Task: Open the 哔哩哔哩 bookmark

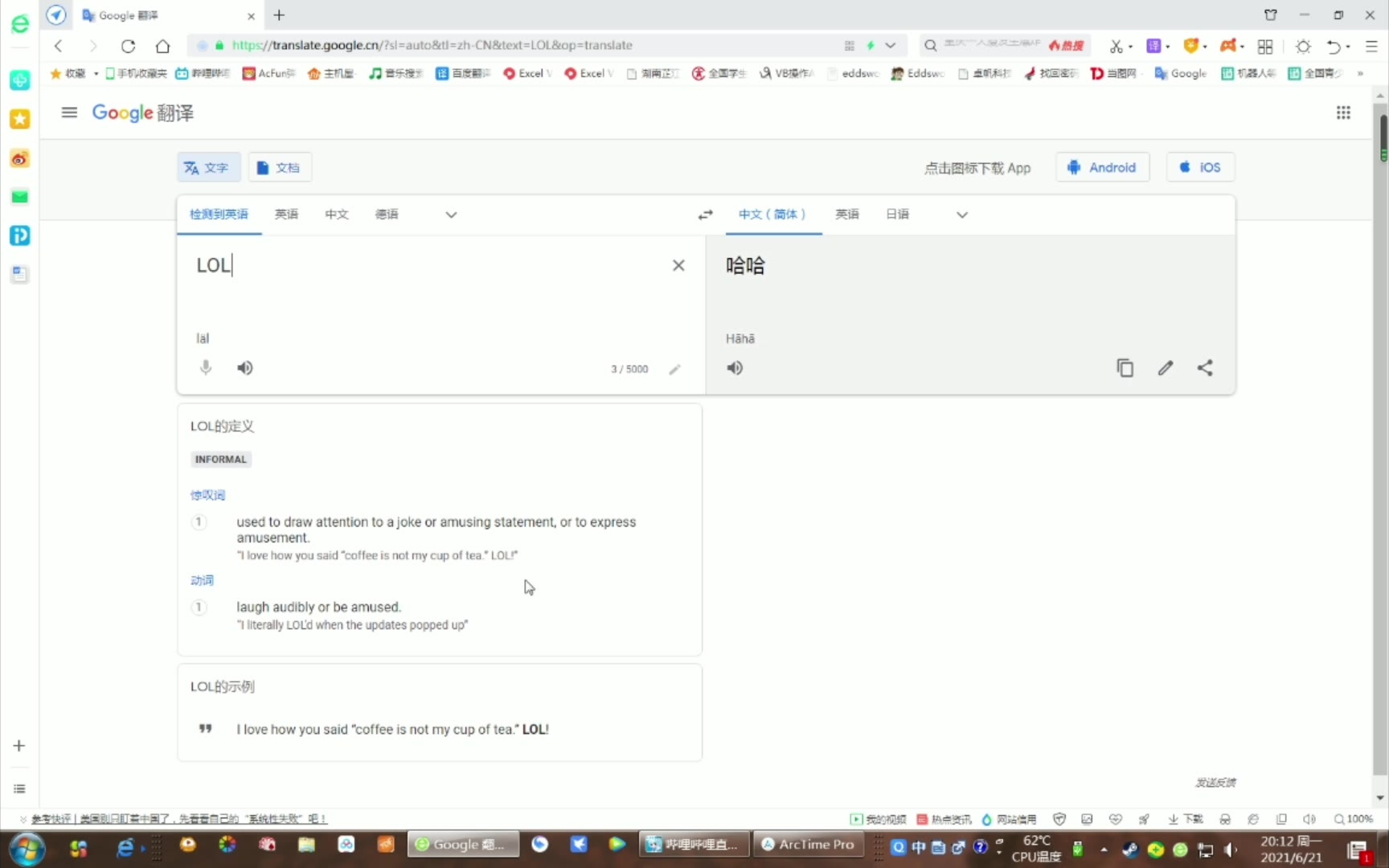Action: pos(203,73)
